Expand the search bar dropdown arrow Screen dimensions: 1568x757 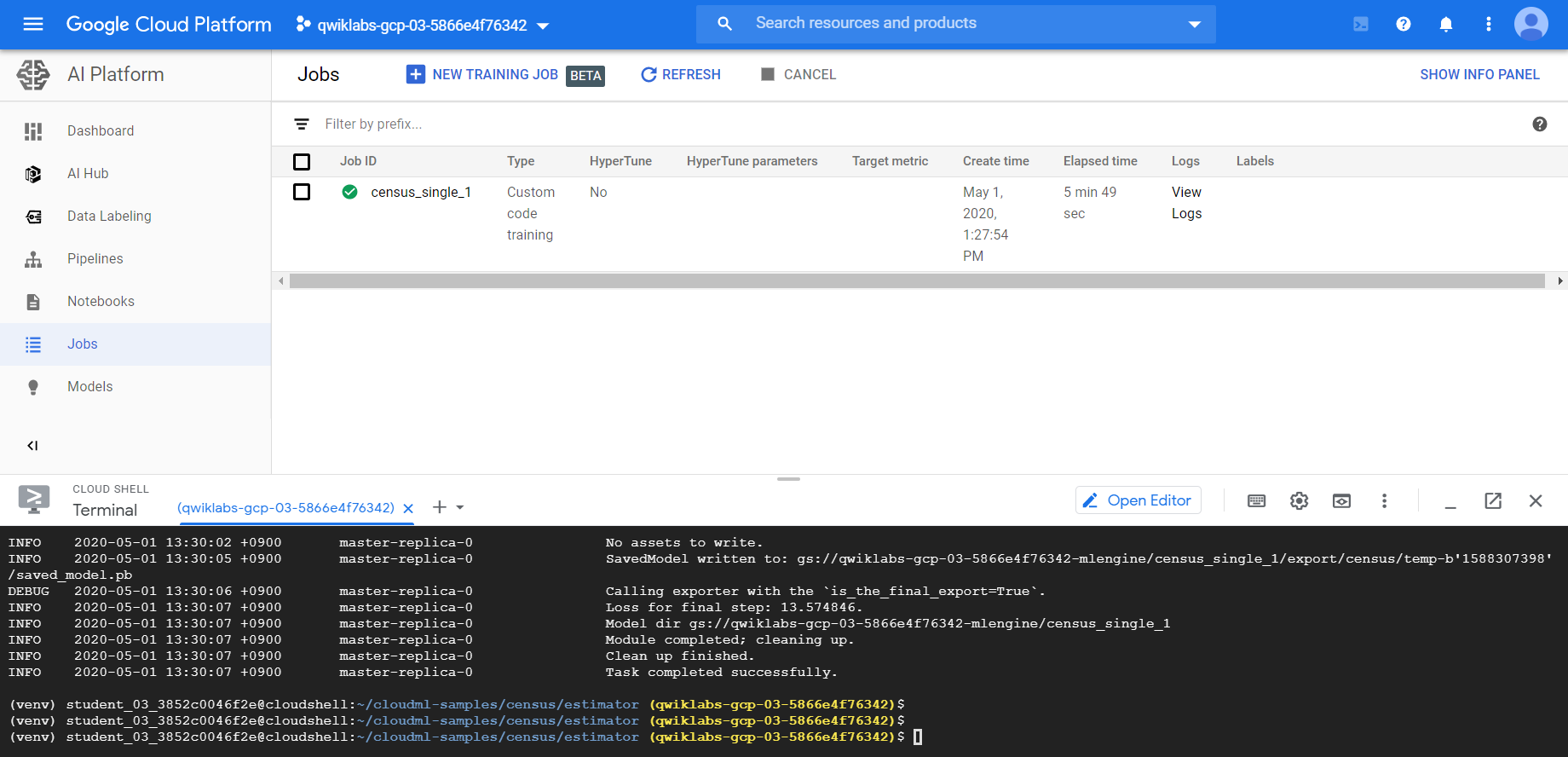[x=1194, y=24]
